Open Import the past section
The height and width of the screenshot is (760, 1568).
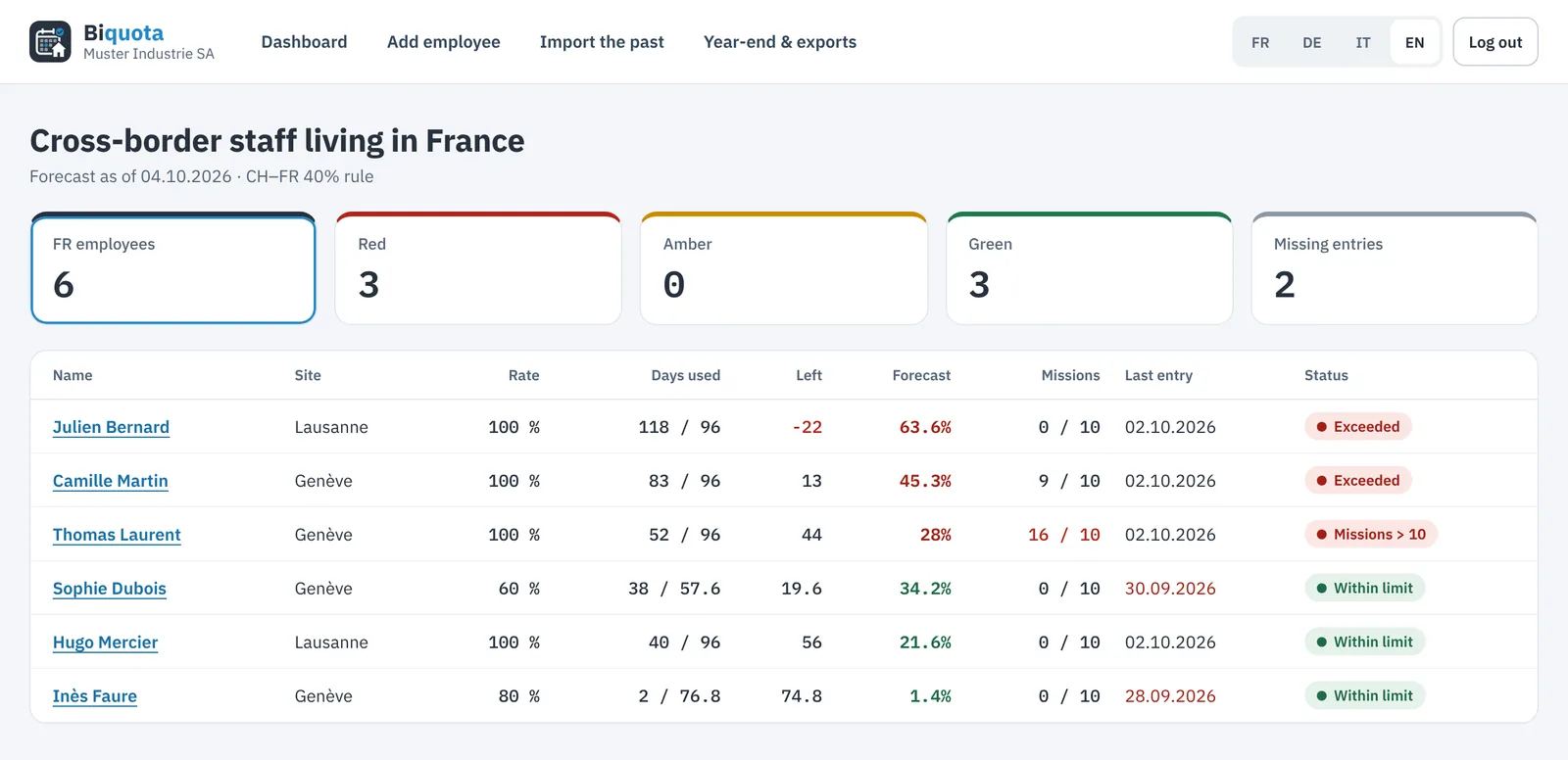point(602,42)
